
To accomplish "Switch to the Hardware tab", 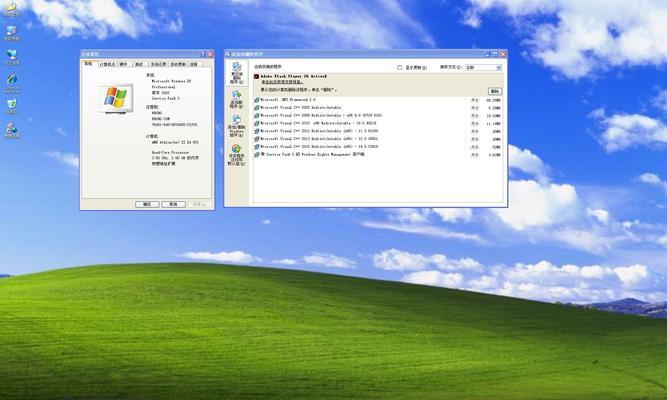I will 123,64.
